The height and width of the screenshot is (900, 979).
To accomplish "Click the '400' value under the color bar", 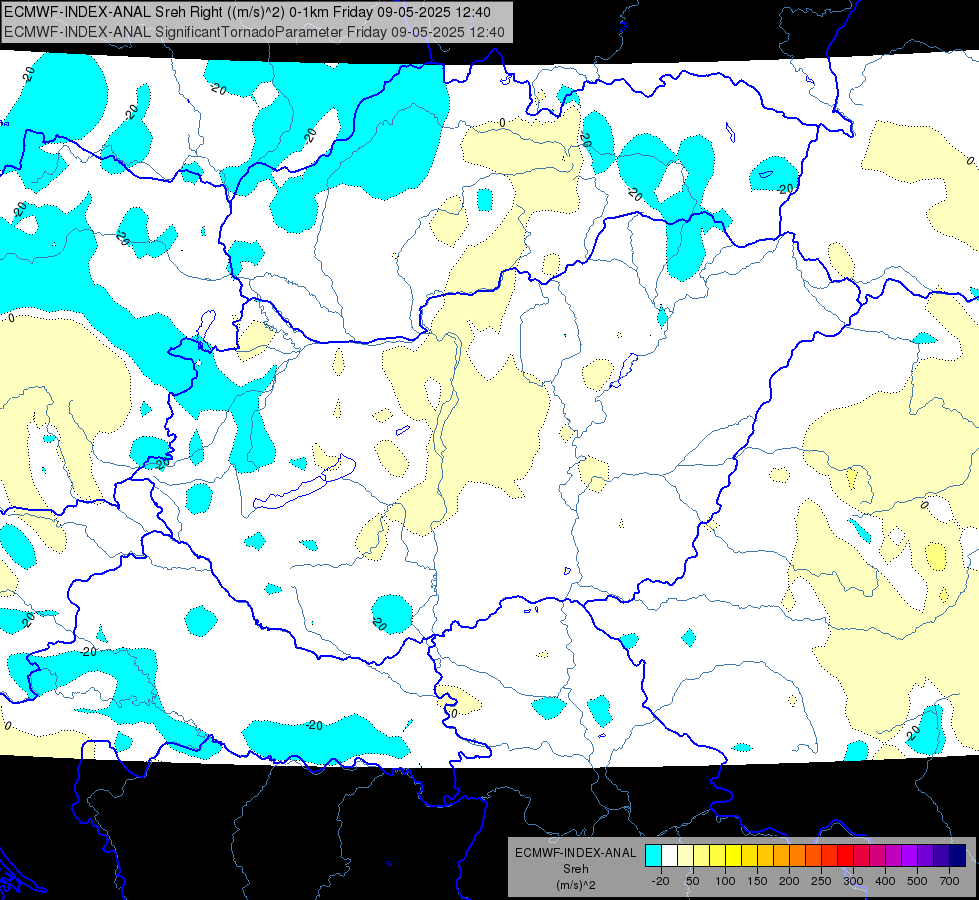I will pyautogui.click(x=885, y=881).
